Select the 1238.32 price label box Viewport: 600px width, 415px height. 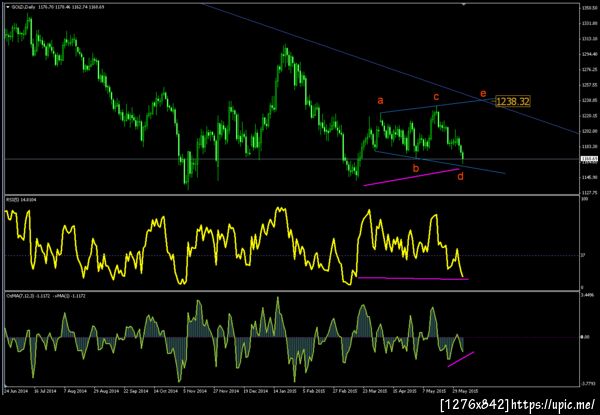pos(513,101)
